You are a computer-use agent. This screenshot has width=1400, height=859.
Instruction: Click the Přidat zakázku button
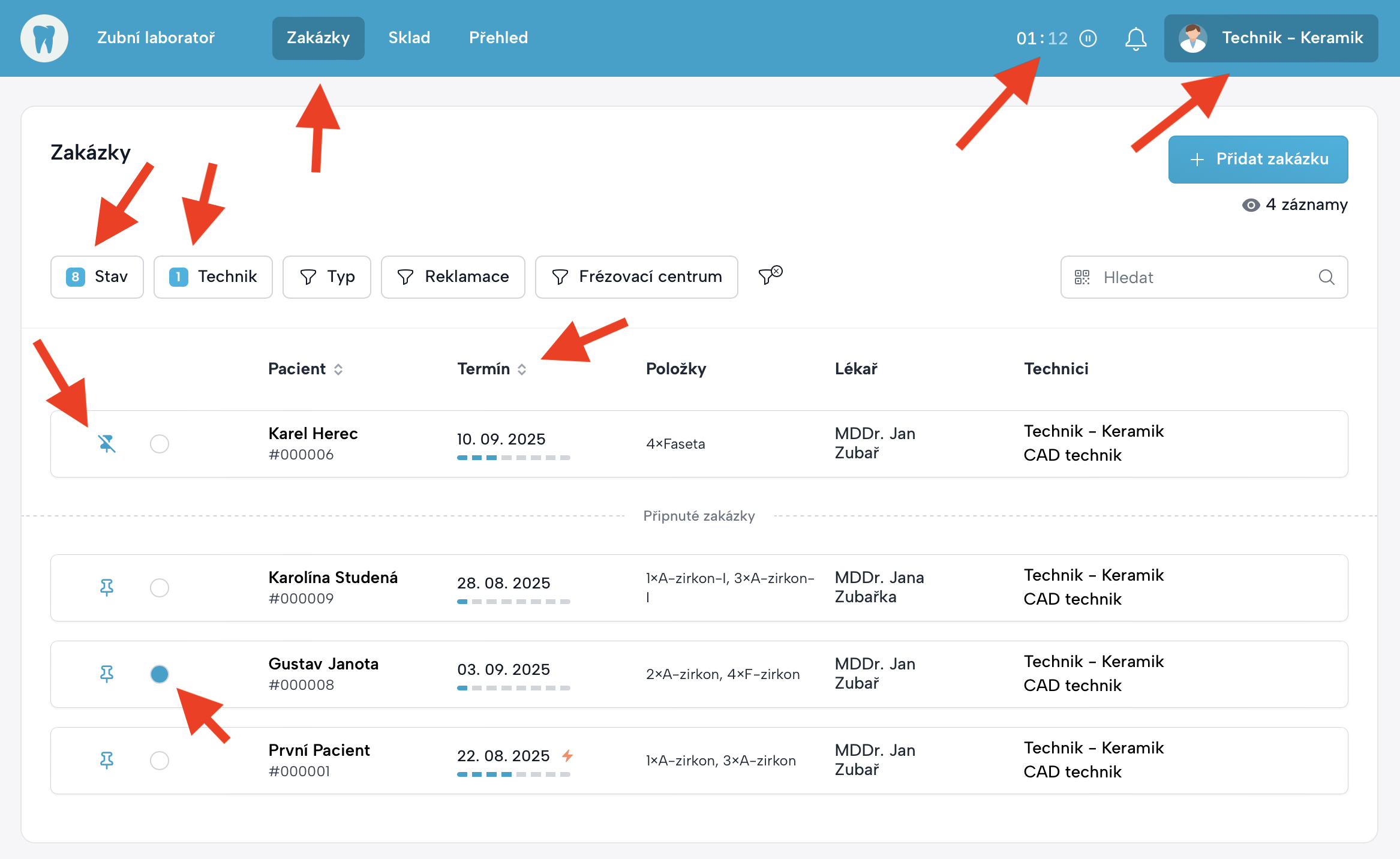pos(1257,159)
